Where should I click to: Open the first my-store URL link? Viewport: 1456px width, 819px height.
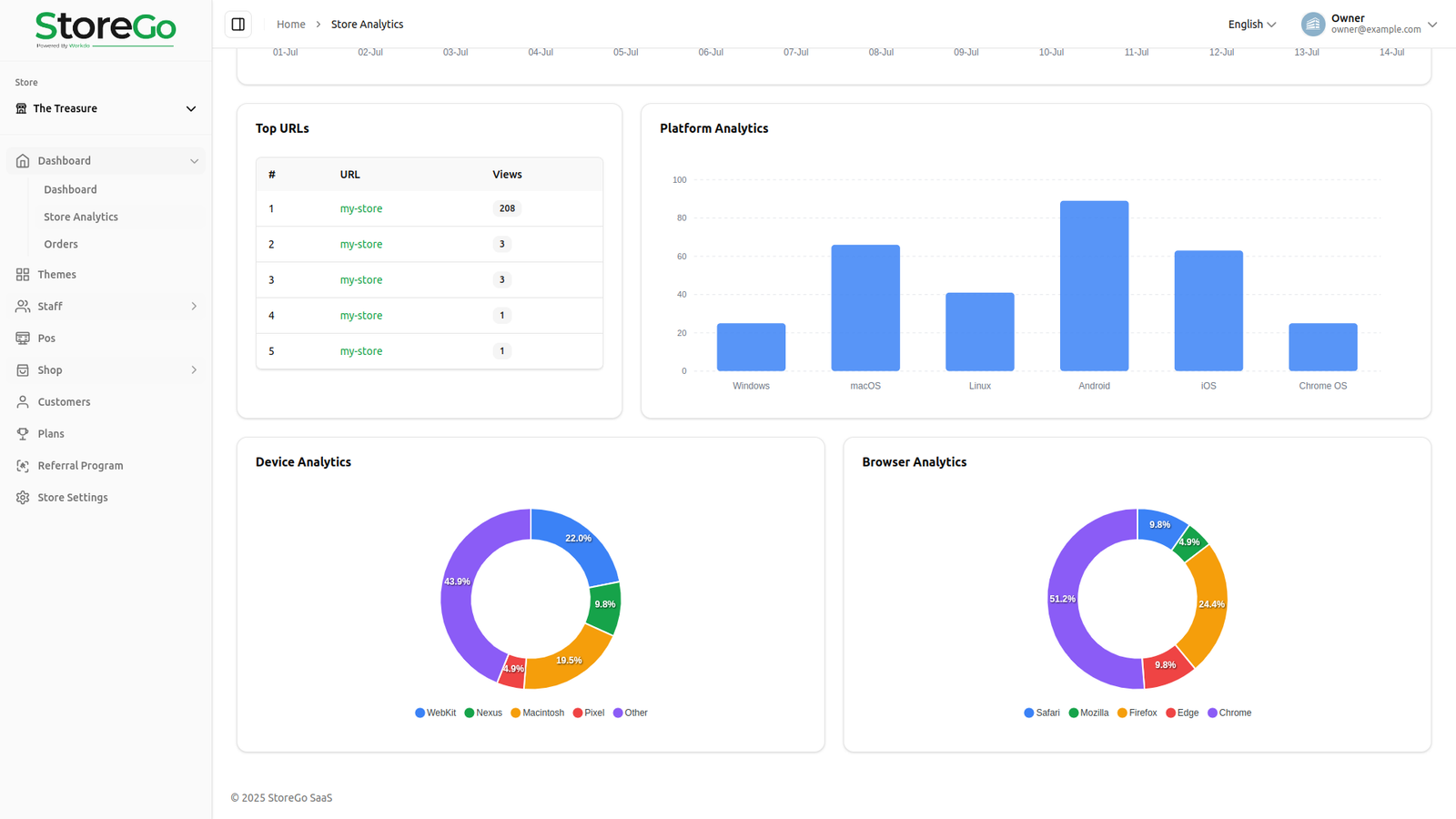[361, 209]
